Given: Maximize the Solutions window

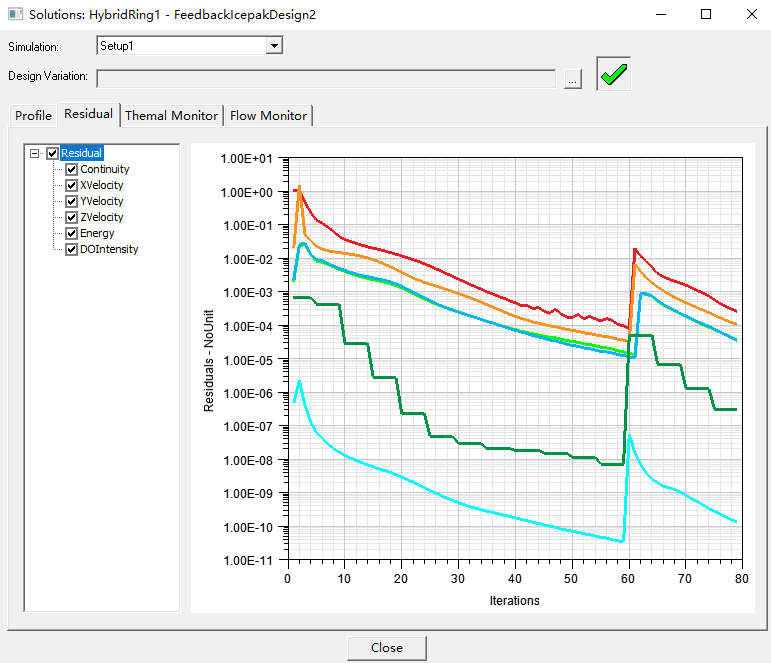Looking at the screenshot, I should [705, 15].
